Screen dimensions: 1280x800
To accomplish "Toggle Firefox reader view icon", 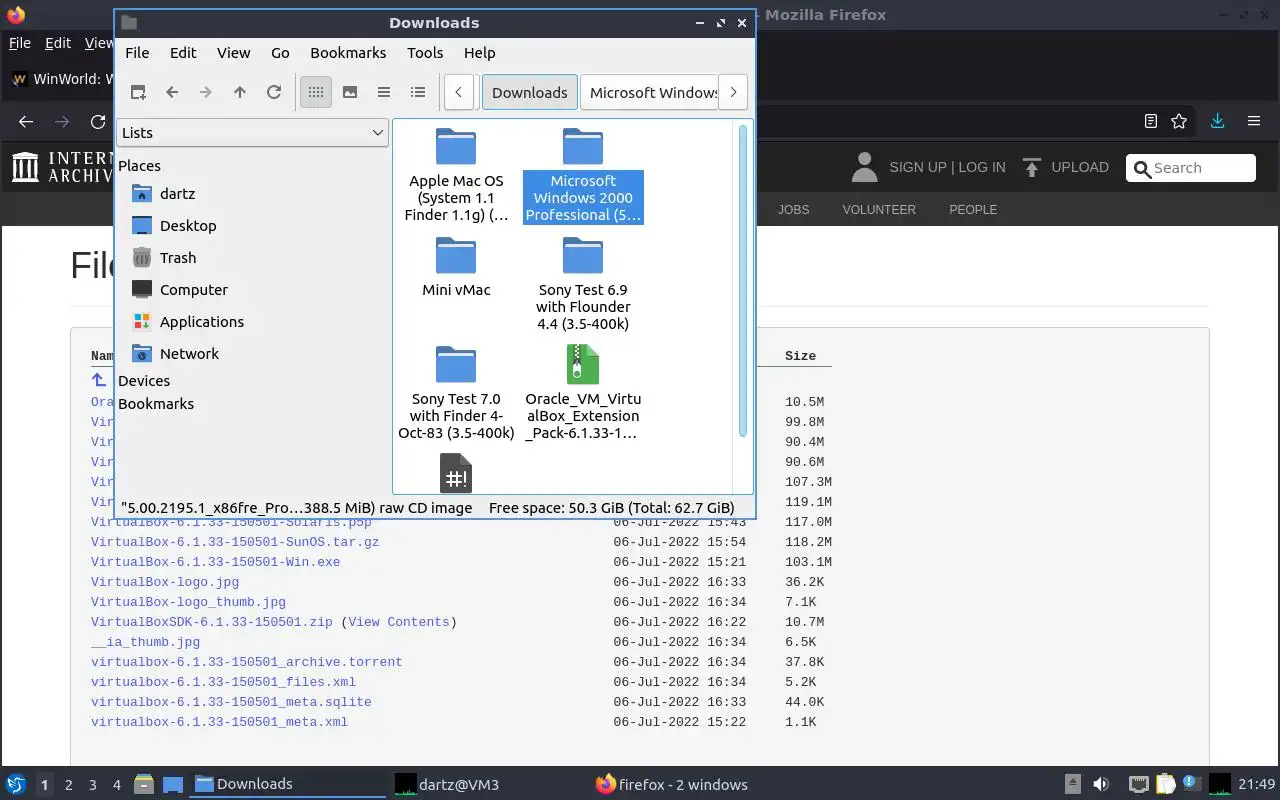I will (x=1151, y=121).
